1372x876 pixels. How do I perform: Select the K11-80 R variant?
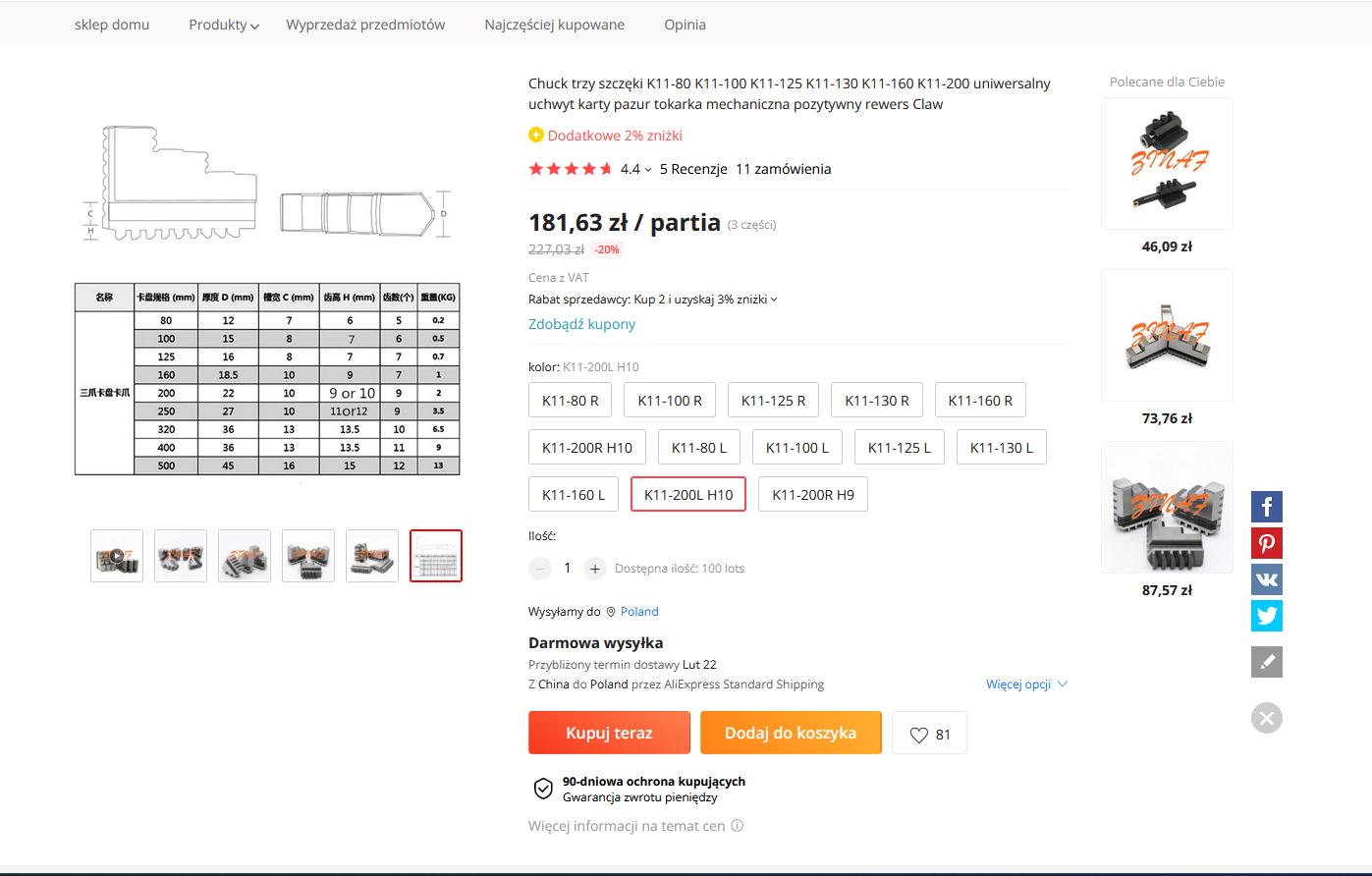pos(570,401)
